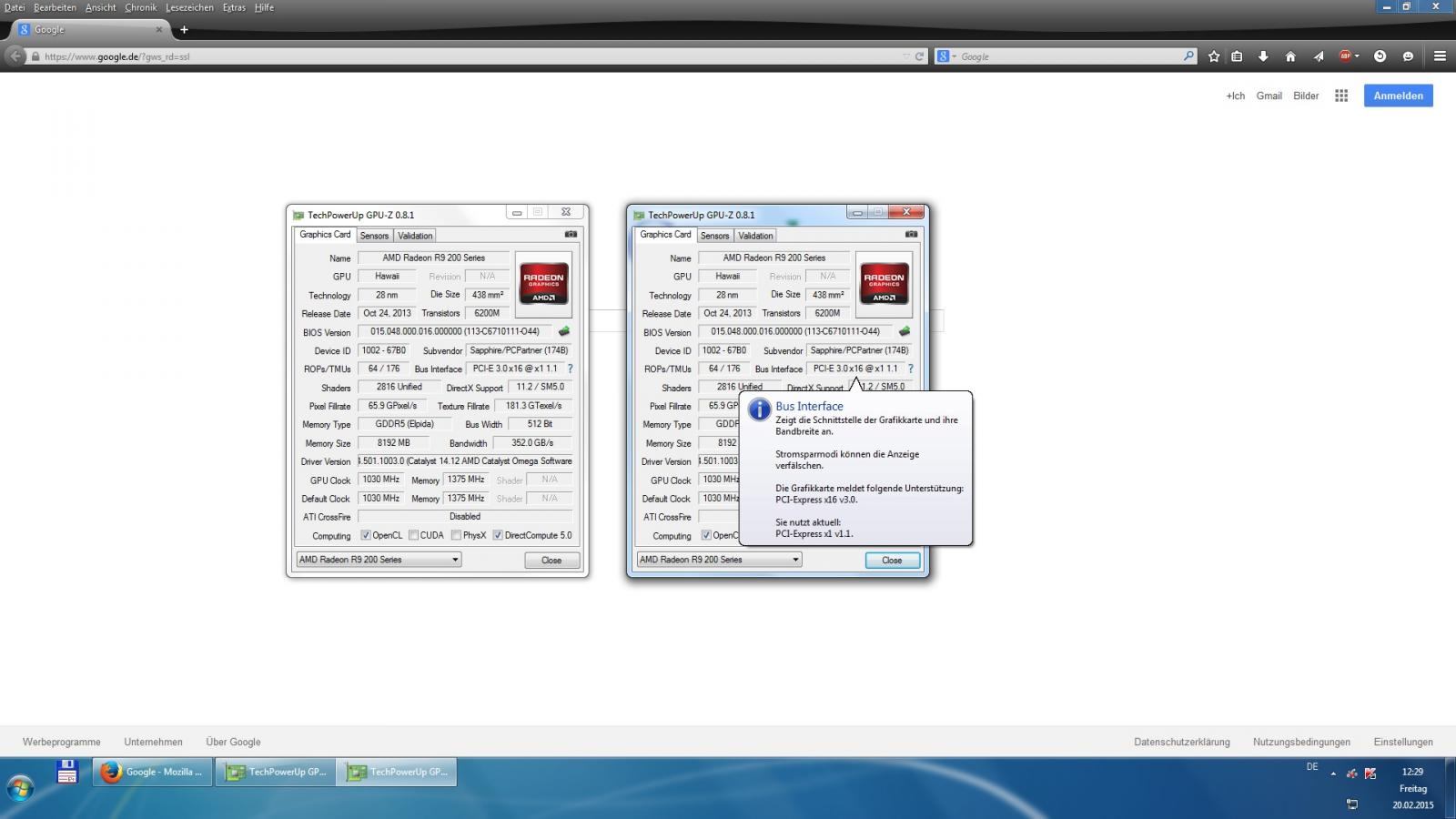Open a new tab with the plus icon

[x=184, y=30]
